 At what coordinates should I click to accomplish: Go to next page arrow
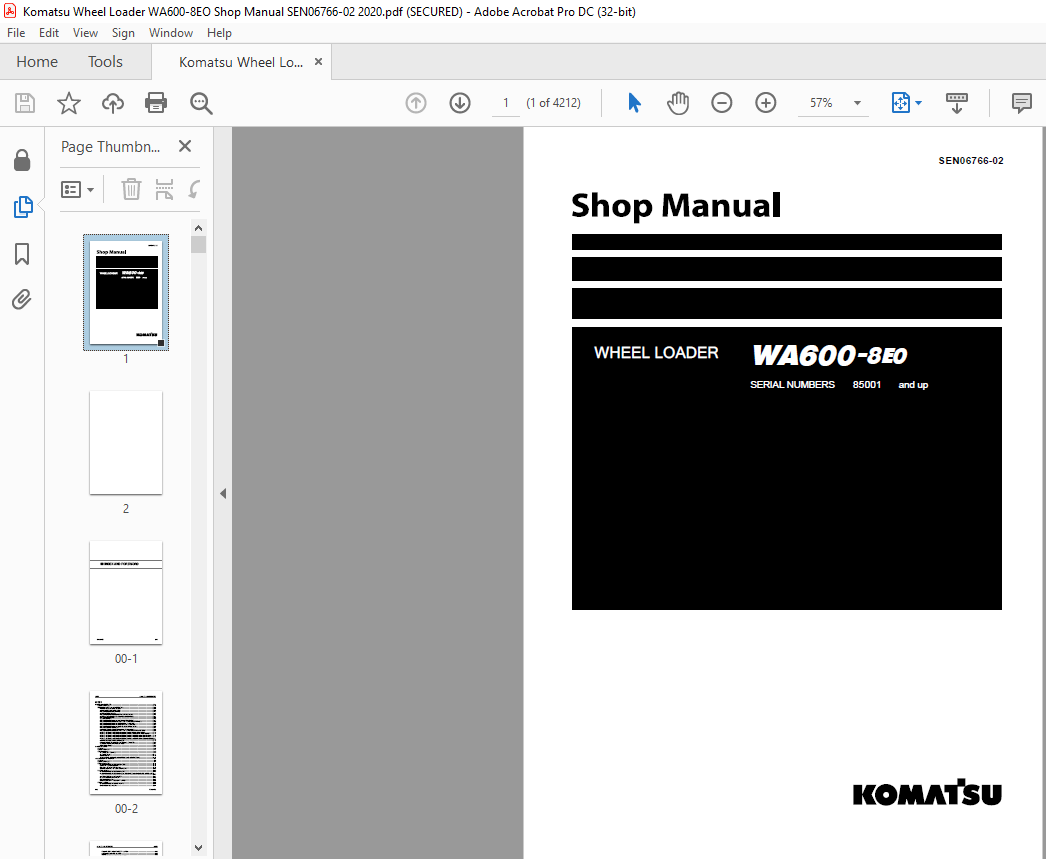pos(460,103)
